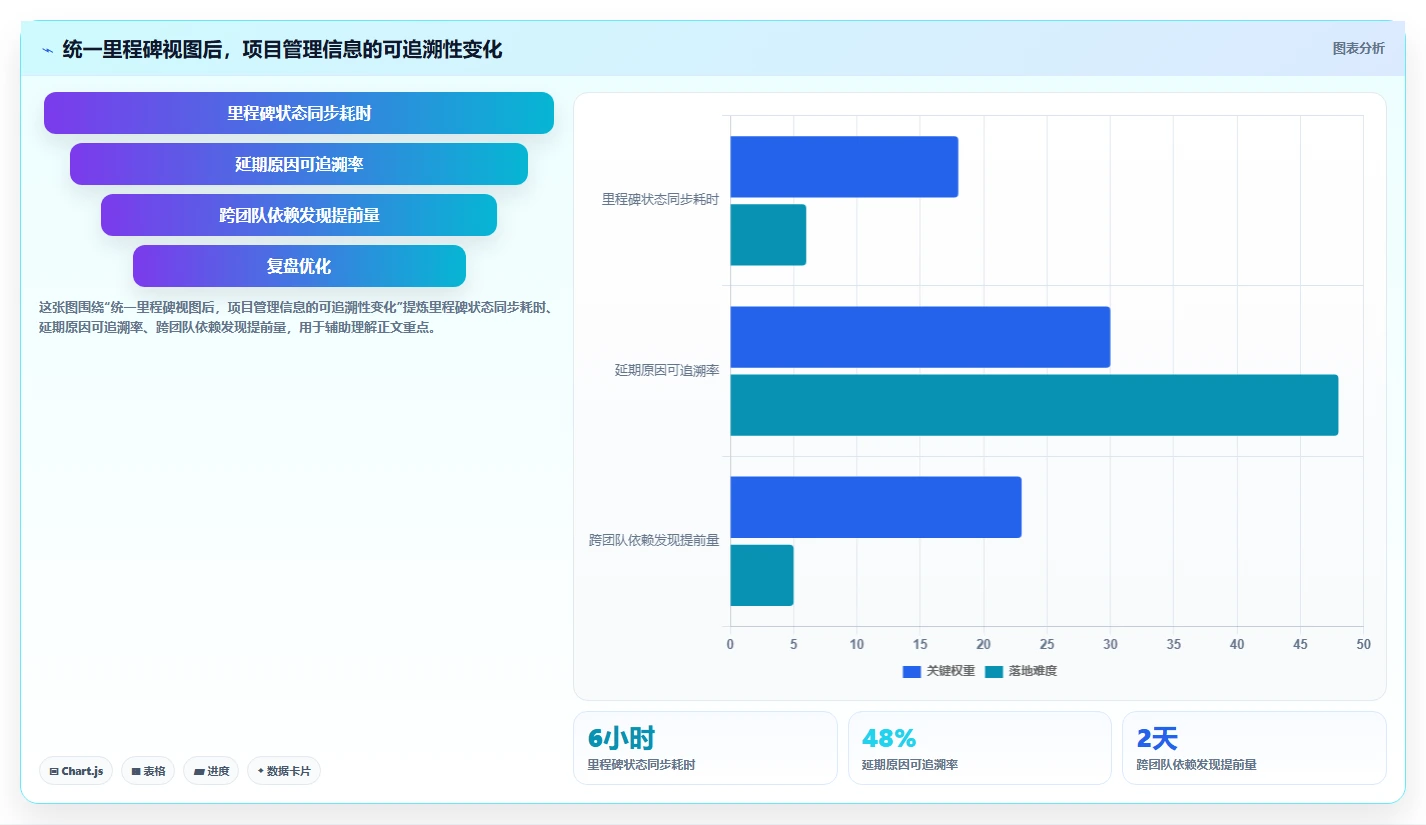Click the 图表分析 label in header
This screenshot has width=1426, height=825.
coord(1358,48)
